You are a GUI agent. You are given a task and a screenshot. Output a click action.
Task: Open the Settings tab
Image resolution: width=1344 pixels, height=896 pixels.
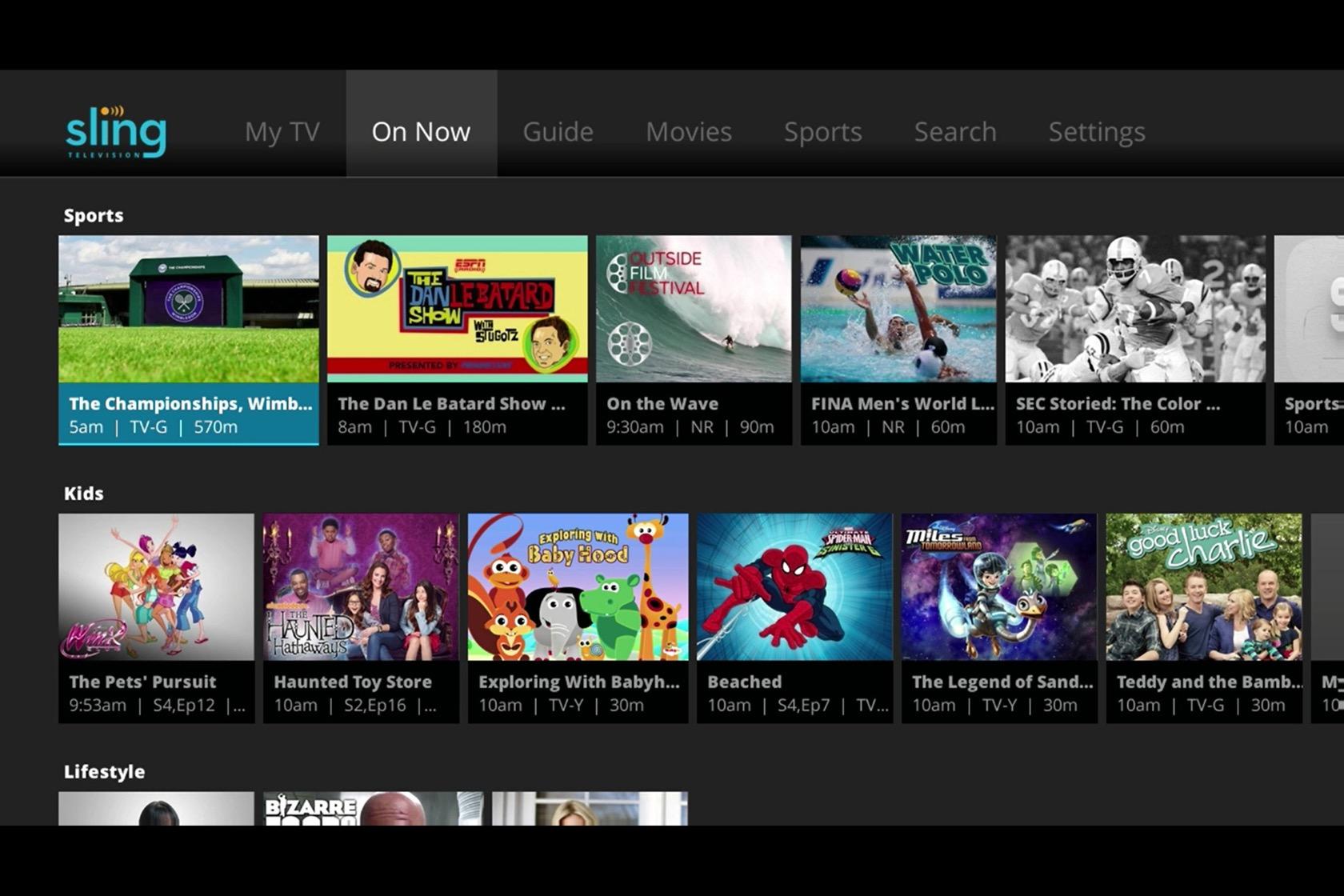click(x=1096, y=132)
